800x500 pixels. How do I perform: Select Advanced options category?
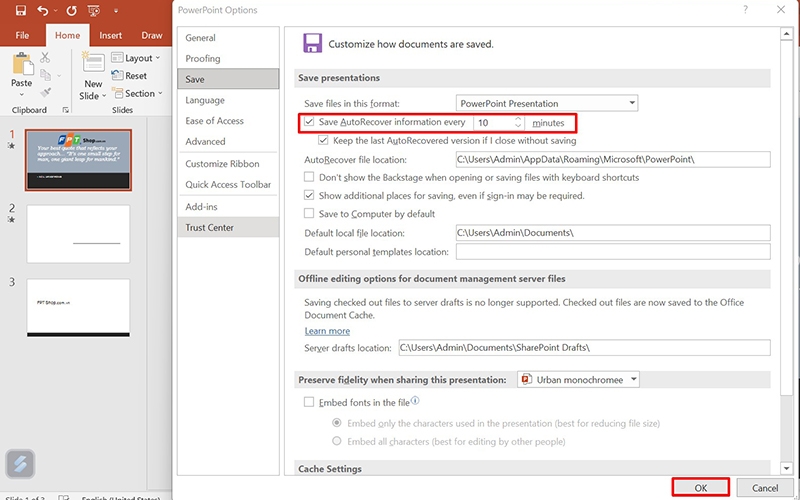pos(228,141)
